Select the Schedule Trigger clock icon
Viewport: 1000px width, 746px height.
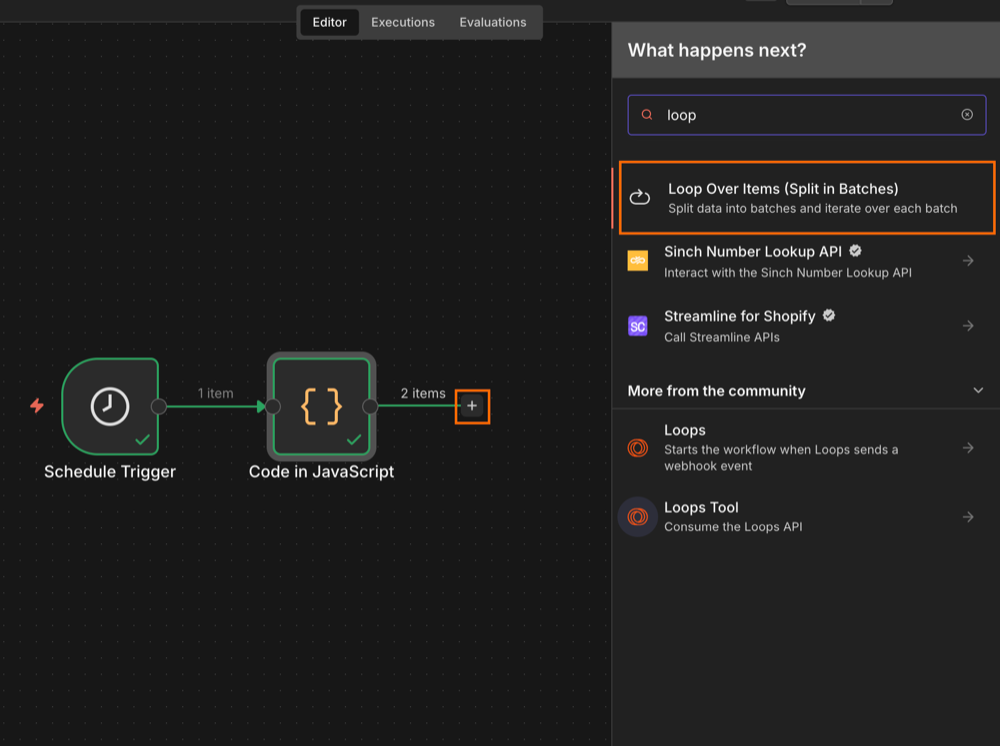(110, 407)
